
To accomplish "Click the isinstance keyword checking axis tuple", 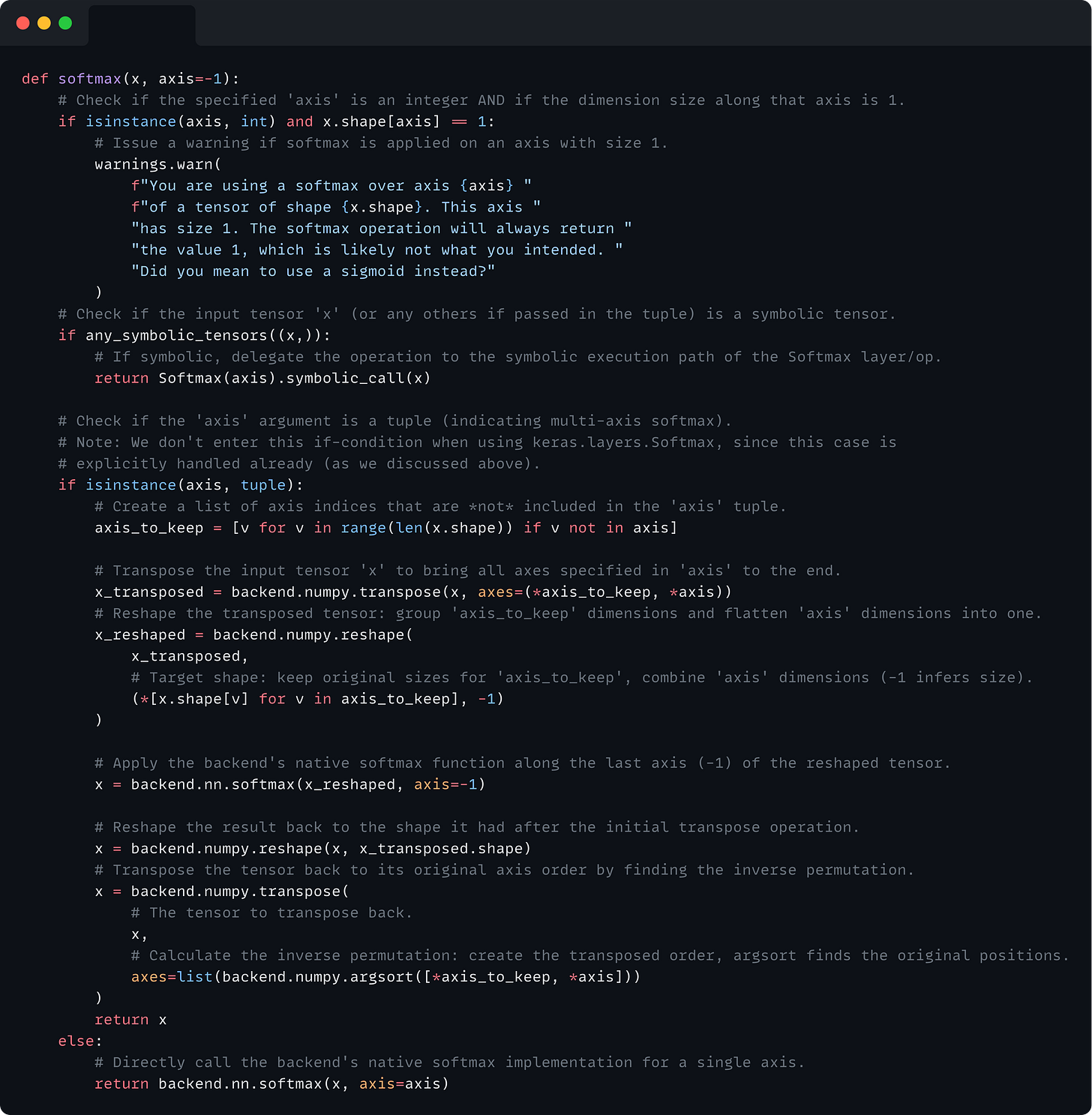I will click(x=130, y=485).
